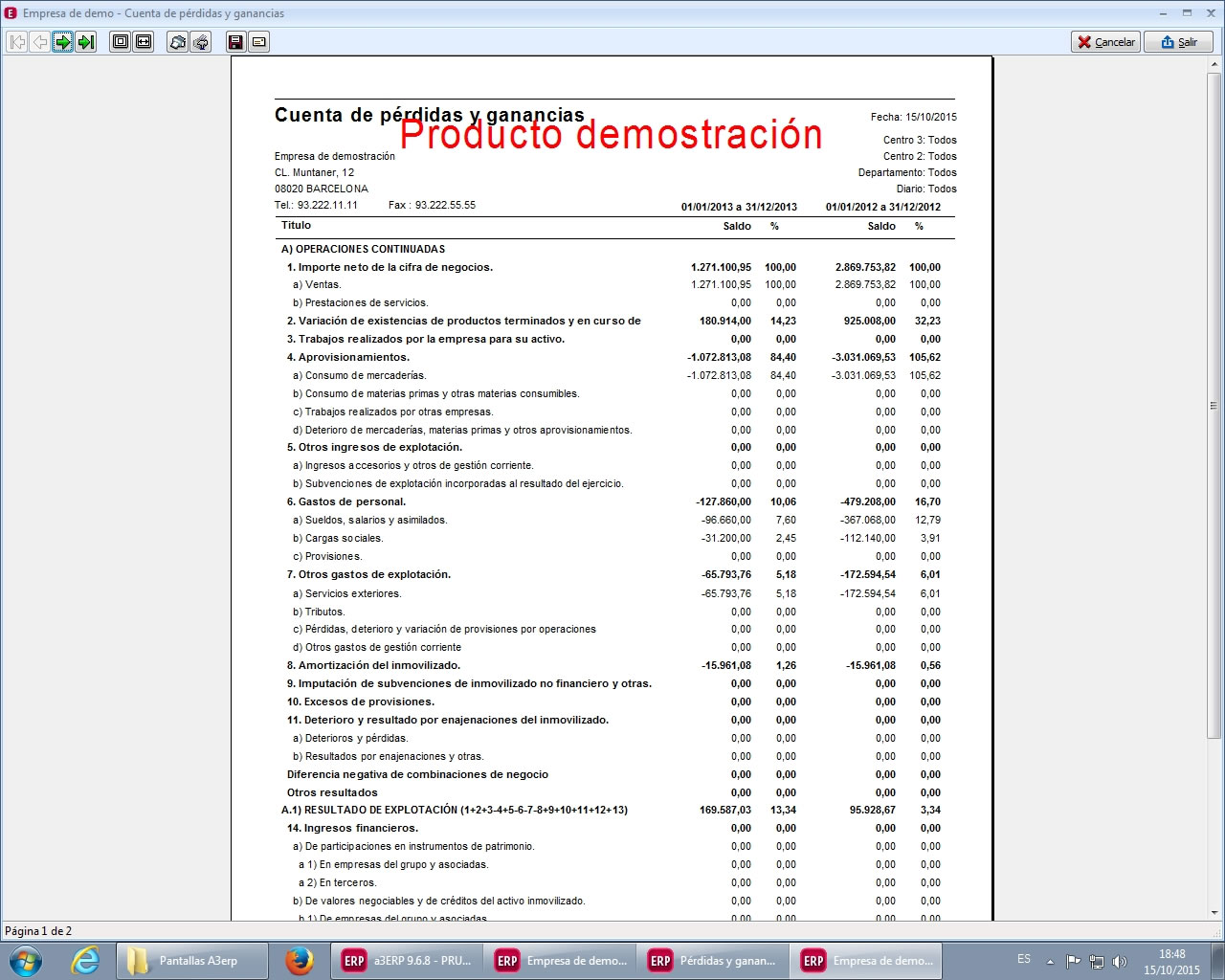The height and width of the screenshot is (980, 1225).
Task: Open network tray icon
Action: tap(1097, 961)
